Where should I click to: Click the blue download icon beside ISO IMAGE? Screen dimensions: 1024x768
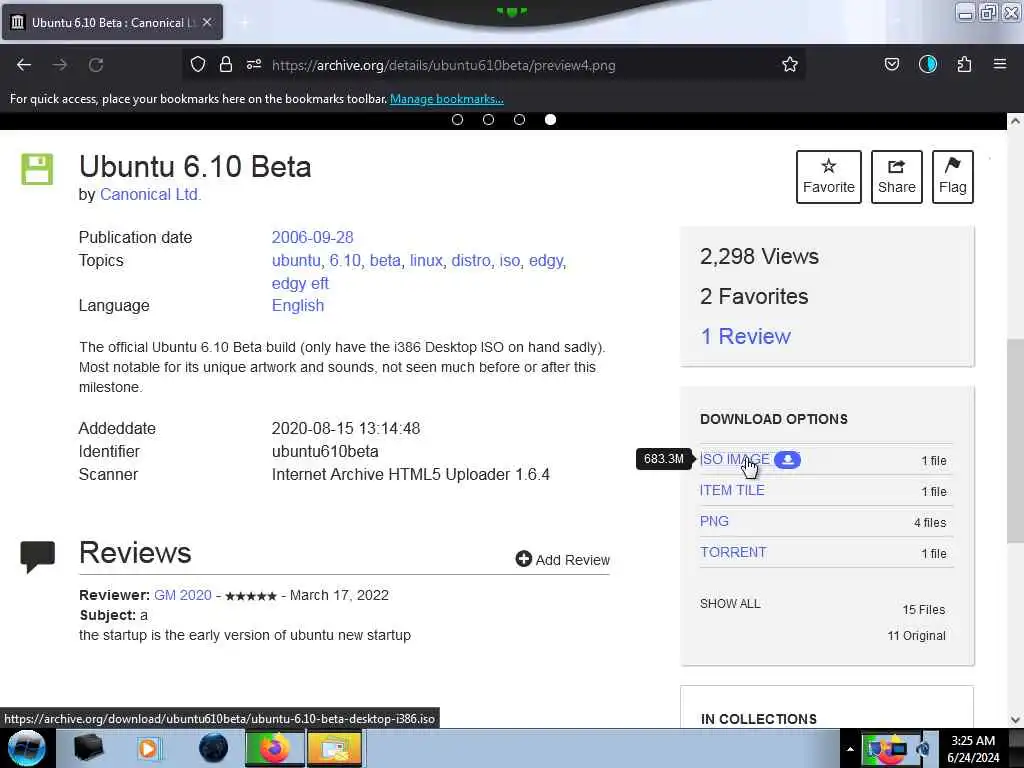[x=787, y=460]
